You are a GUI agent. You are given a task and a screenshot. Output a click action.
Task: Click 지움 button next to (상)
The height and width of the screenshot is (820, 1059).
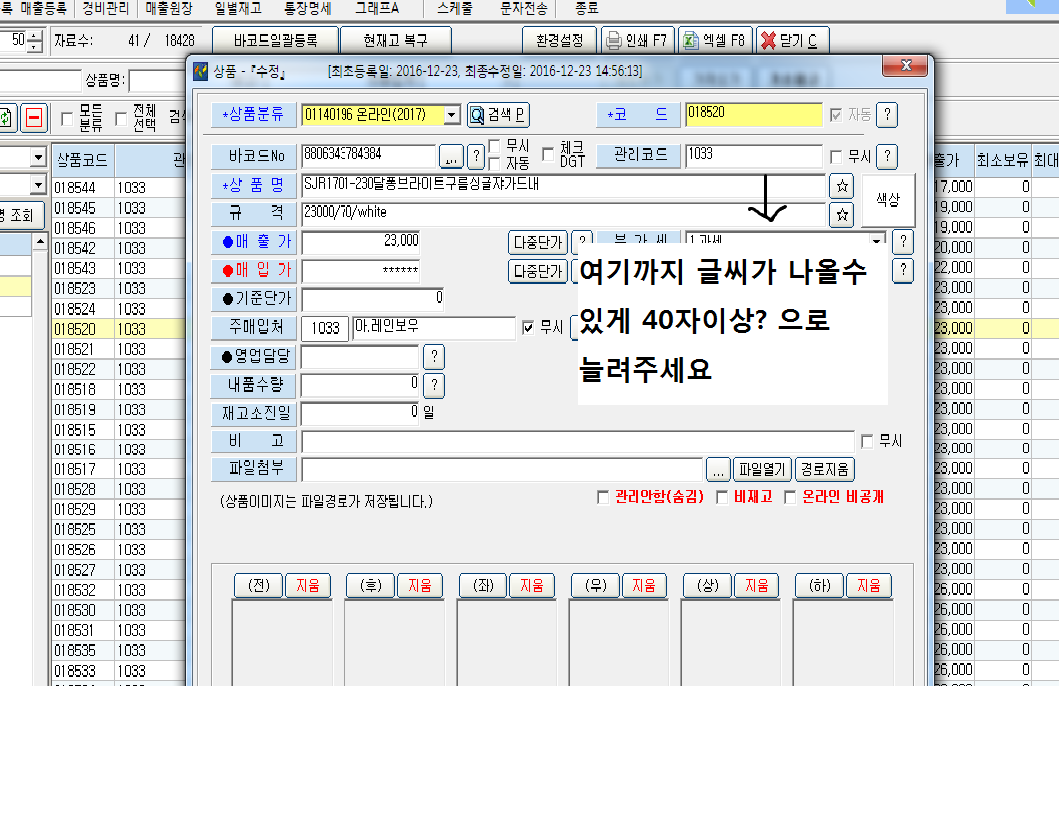[756, 585]
